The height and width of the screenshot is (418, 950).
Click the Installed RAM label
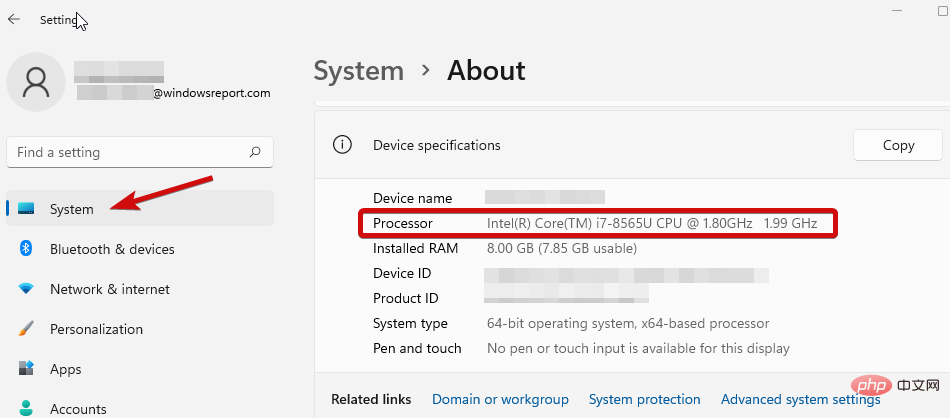(416, 248)
